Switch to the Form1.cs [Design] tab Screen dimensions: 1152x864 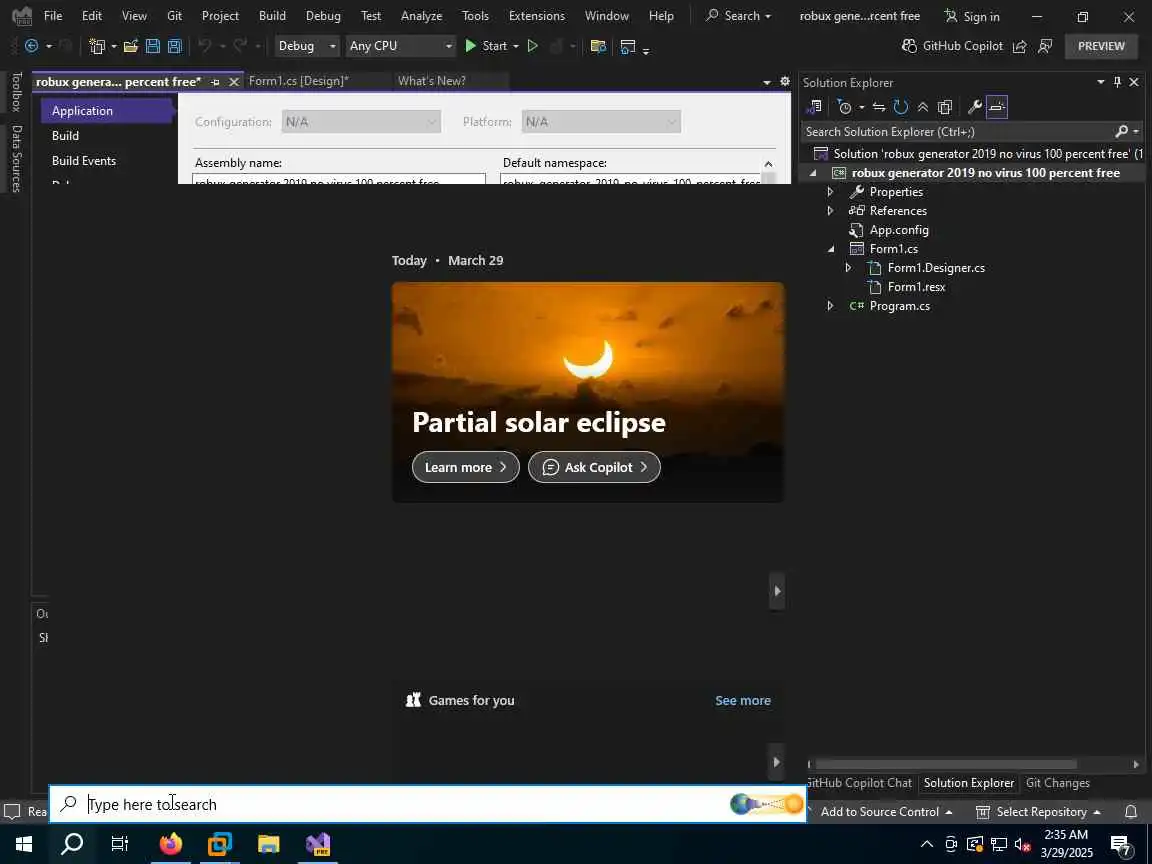click(x=298, y=82)
